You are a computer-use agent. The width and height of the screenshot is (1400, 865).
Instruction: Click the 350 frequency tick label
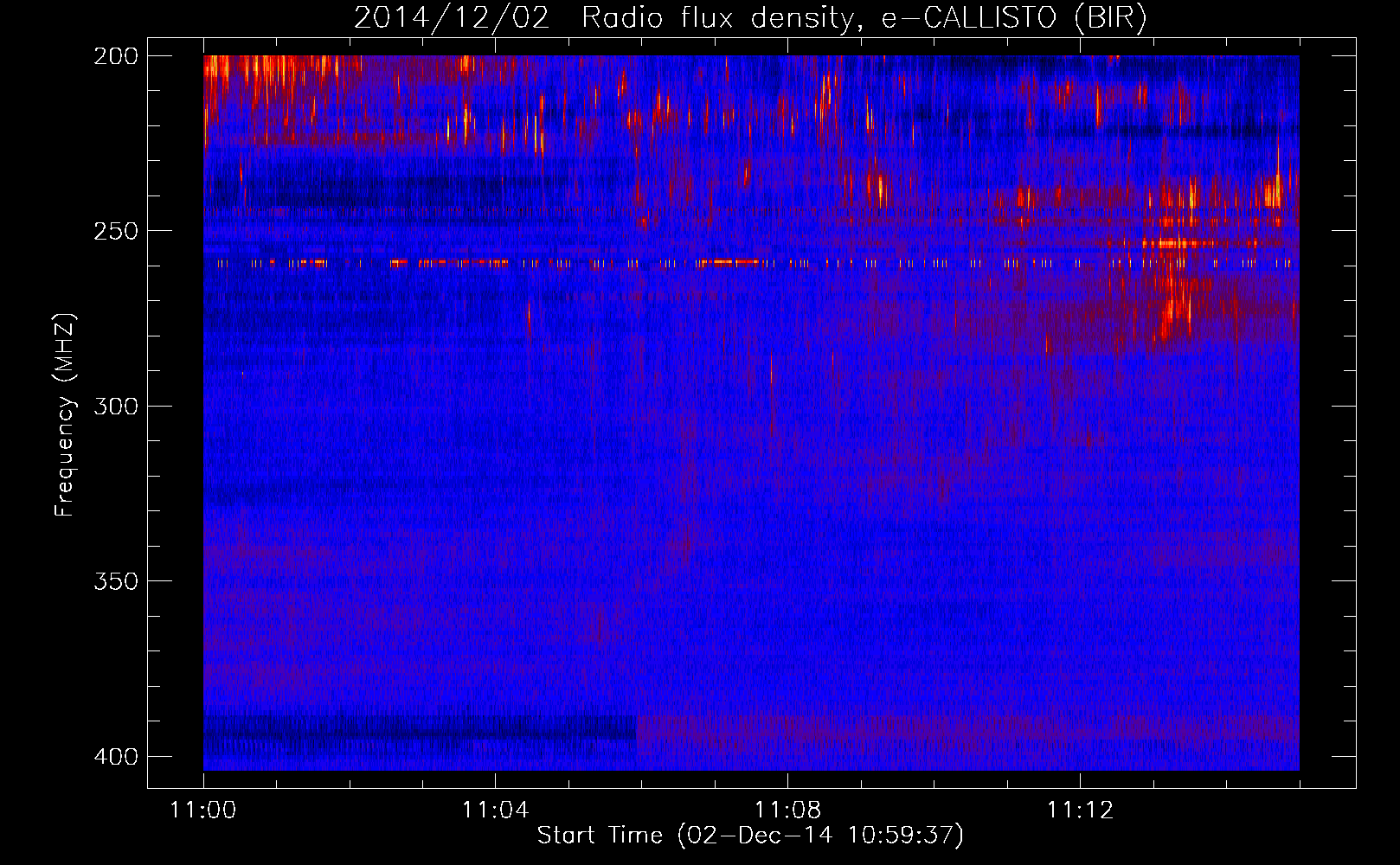click(116, 581)
